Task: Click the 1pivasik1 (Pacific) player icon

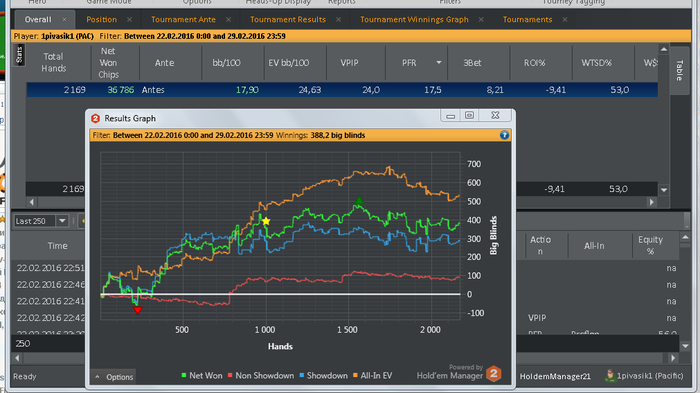Action: coord(610,376)
